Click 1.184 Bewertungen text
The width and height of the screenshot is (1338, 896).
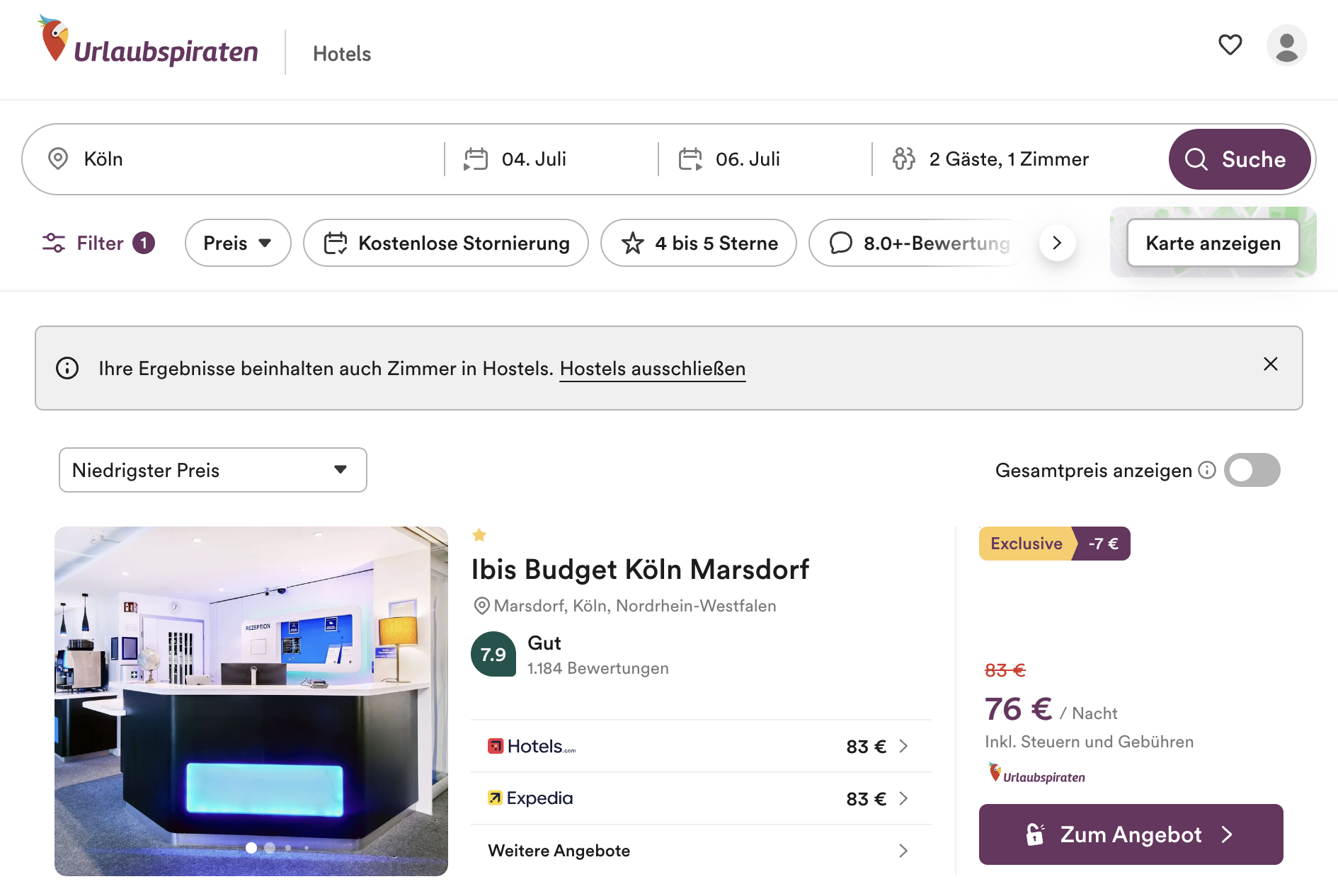click(x=598, y=668)
